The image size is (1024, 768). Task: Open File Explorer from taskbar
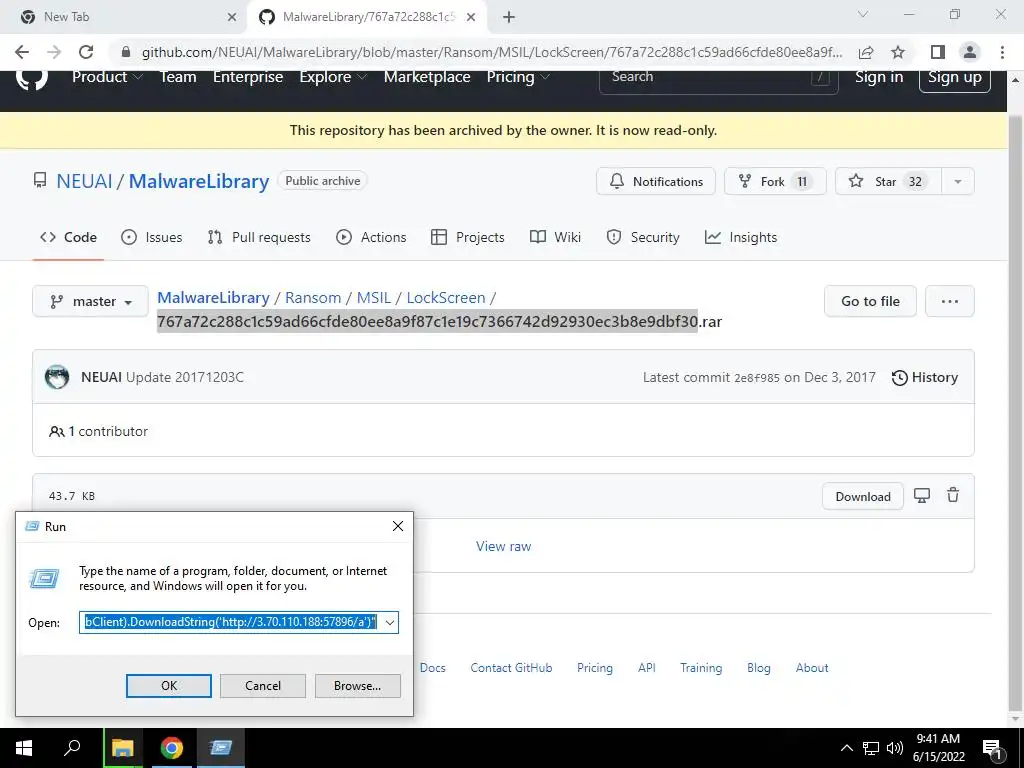click(x=123, y=748)
